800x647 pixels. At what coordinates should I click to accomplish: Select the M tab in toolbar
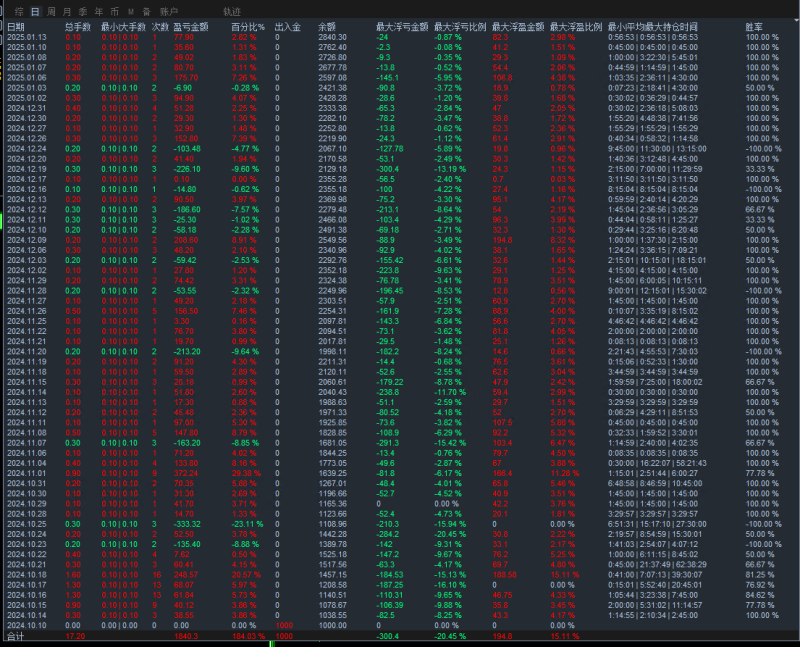131,10
